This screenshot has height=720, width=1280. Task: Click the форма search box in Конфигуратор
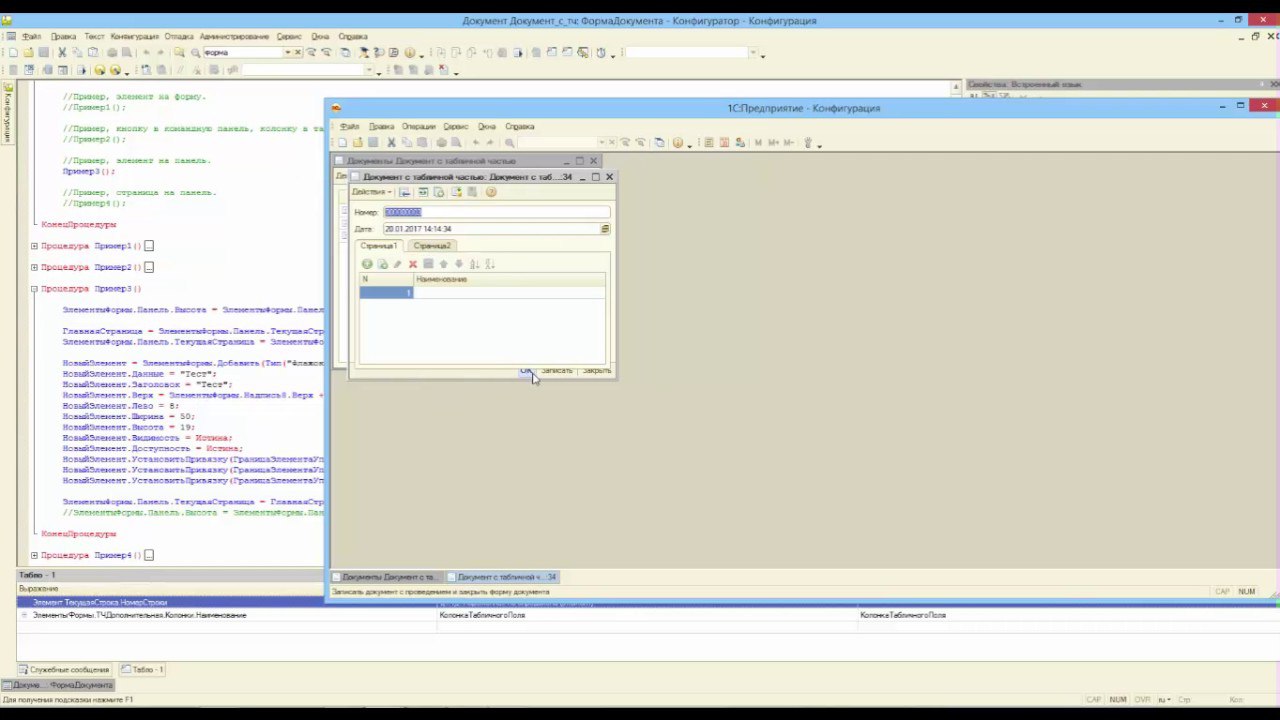tap(243, 52)
